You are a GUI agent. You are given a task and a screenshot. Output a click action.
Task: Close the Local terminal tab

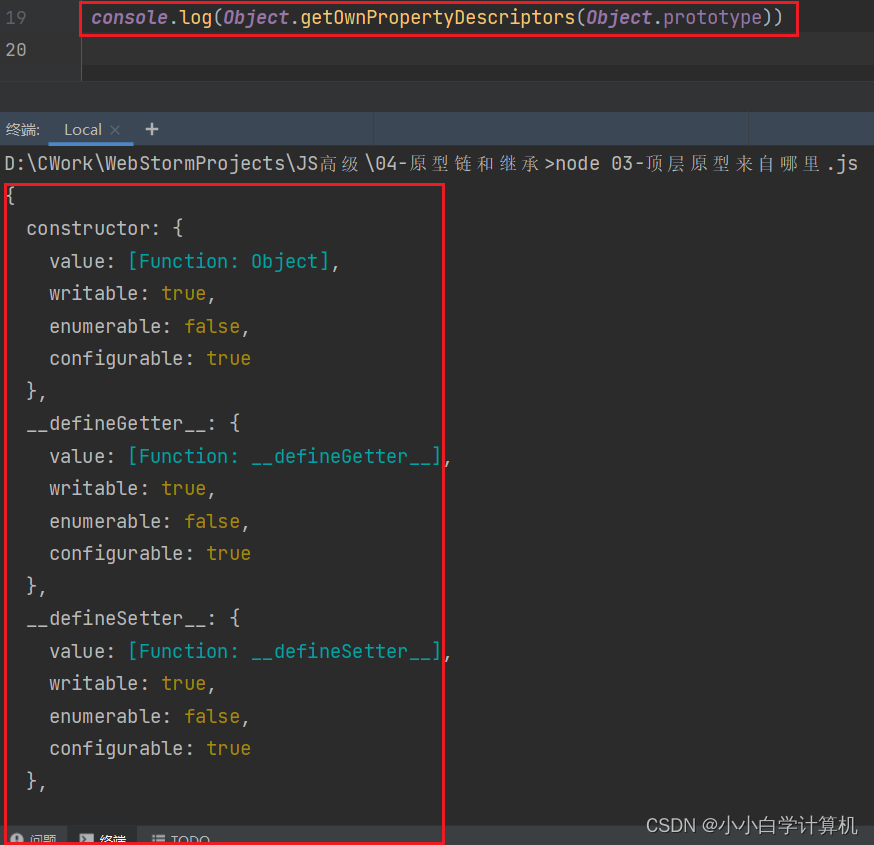115,130
